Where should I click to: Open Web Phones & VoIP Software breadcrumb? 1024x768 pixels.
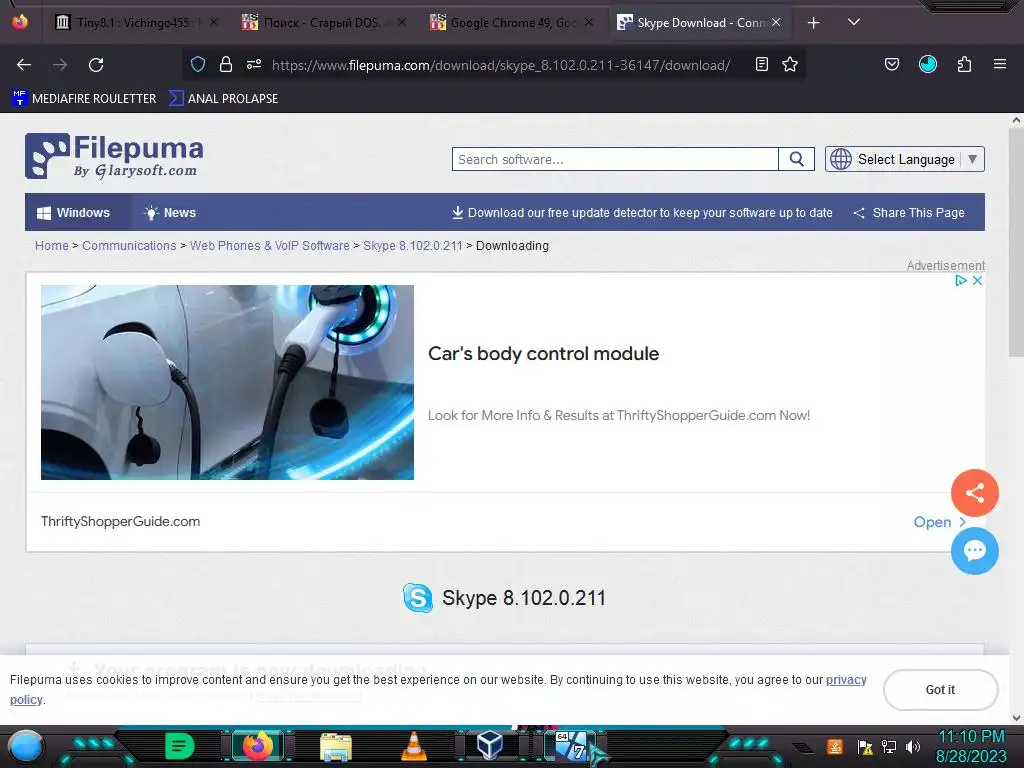[270, 246]
